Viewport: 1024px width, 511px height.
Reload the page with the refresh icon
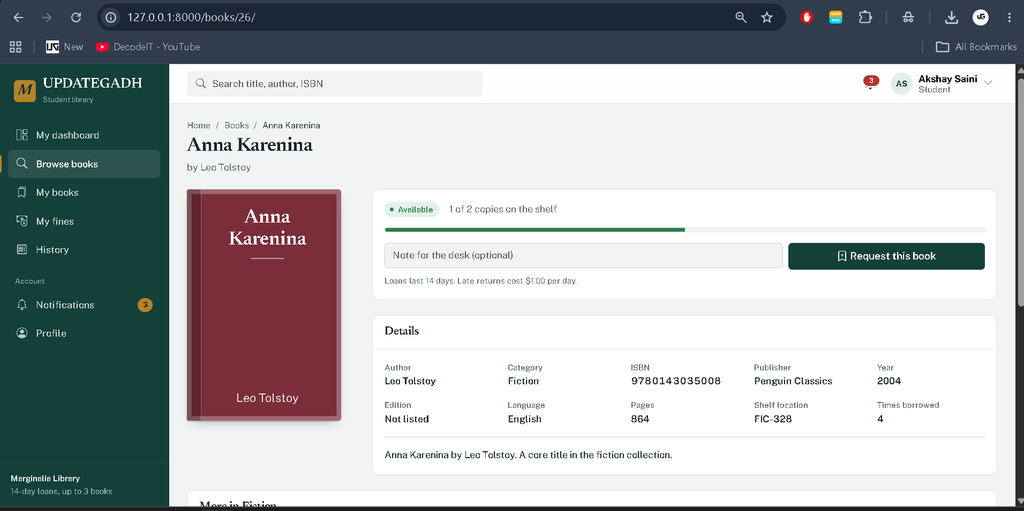pos(76,18)
